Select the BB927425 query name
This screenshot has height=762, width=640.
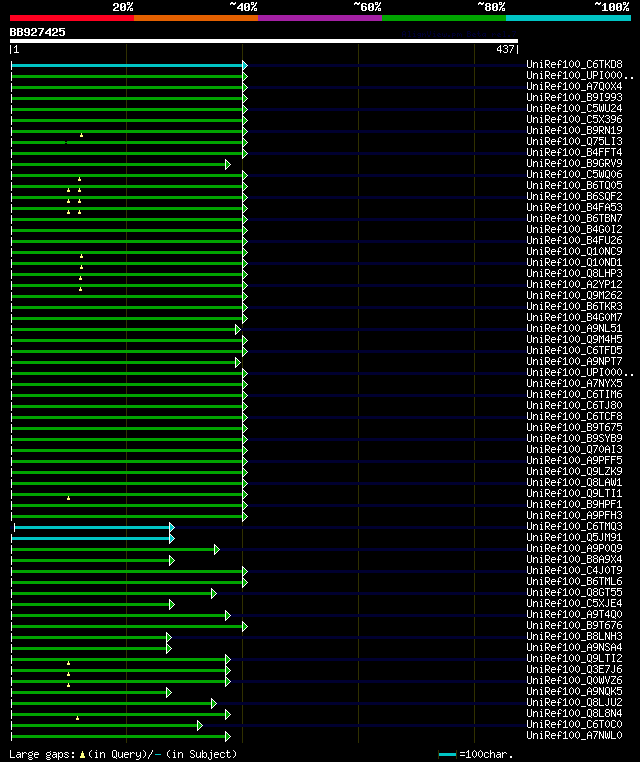pyautogui.click(x=37, y=32)
